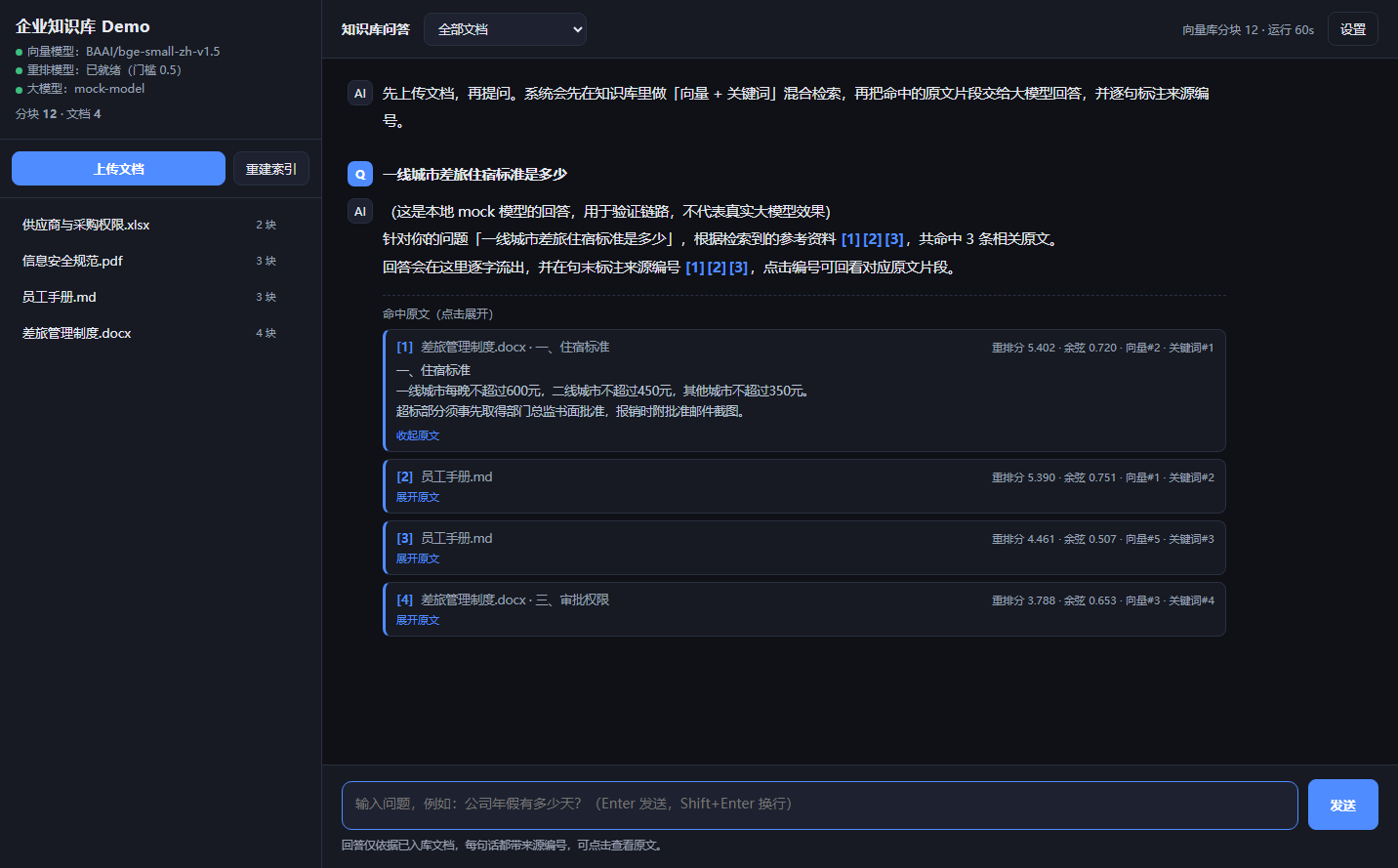Screen dimensions: 1398x868
Task: Click the [3] 员工手册.md source title
Action: click(x=444, y=538)
